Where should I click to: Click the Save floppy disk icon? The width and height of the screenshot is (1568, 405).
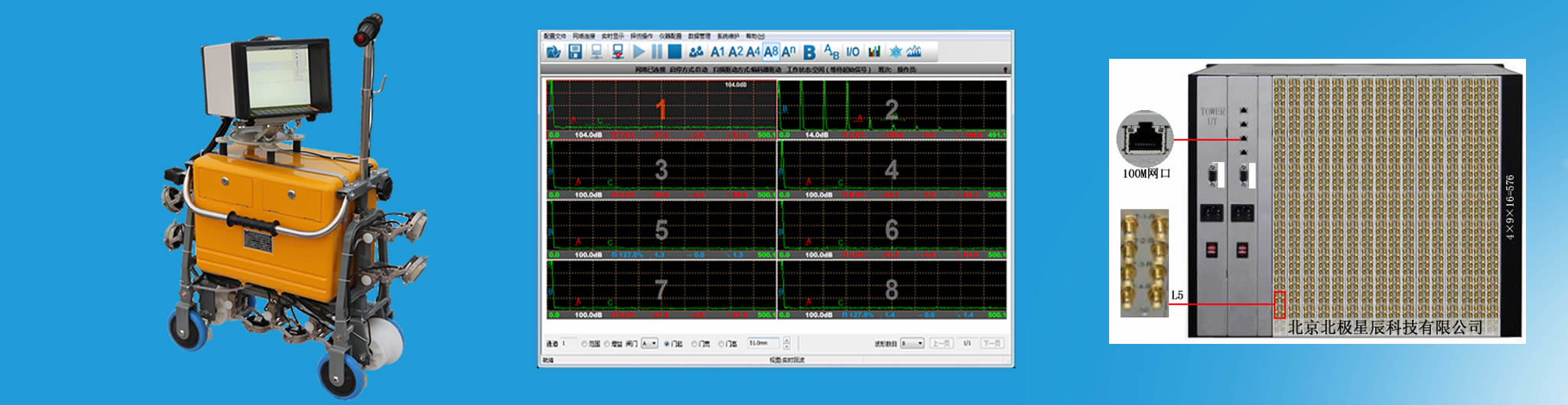pos(575,52)
